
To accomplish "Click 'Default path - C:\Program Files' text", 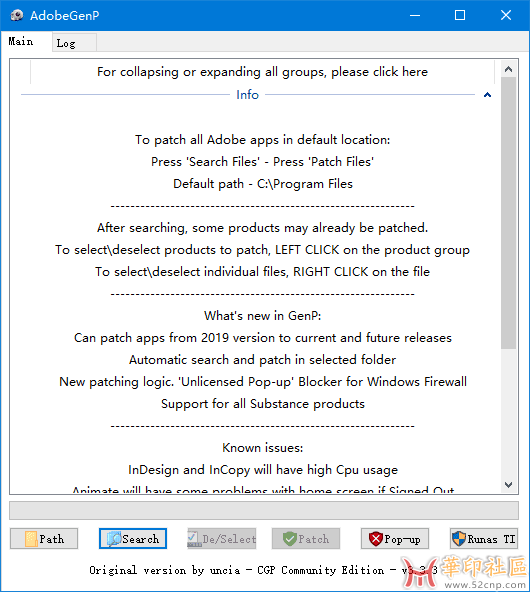I will coord(263,184).
